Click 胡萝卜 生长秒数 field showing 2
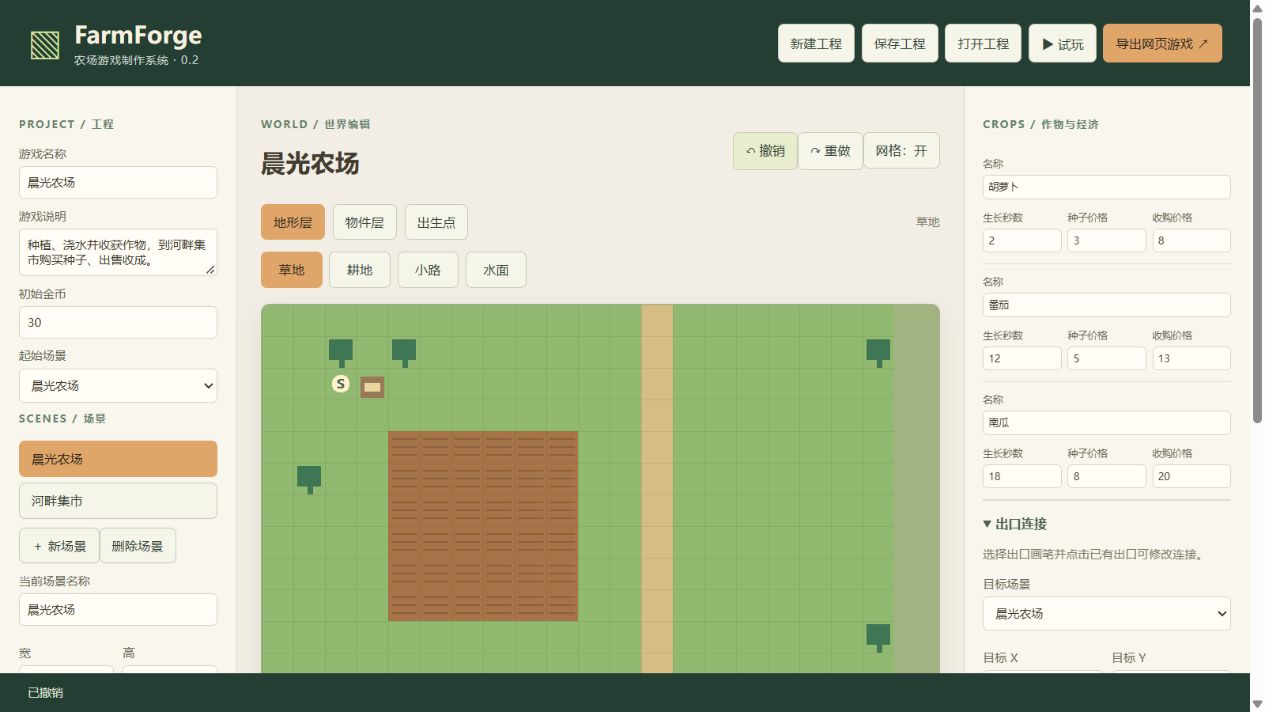The image size is (1265, 712). pyautogui.click(x=1022, y=240)
